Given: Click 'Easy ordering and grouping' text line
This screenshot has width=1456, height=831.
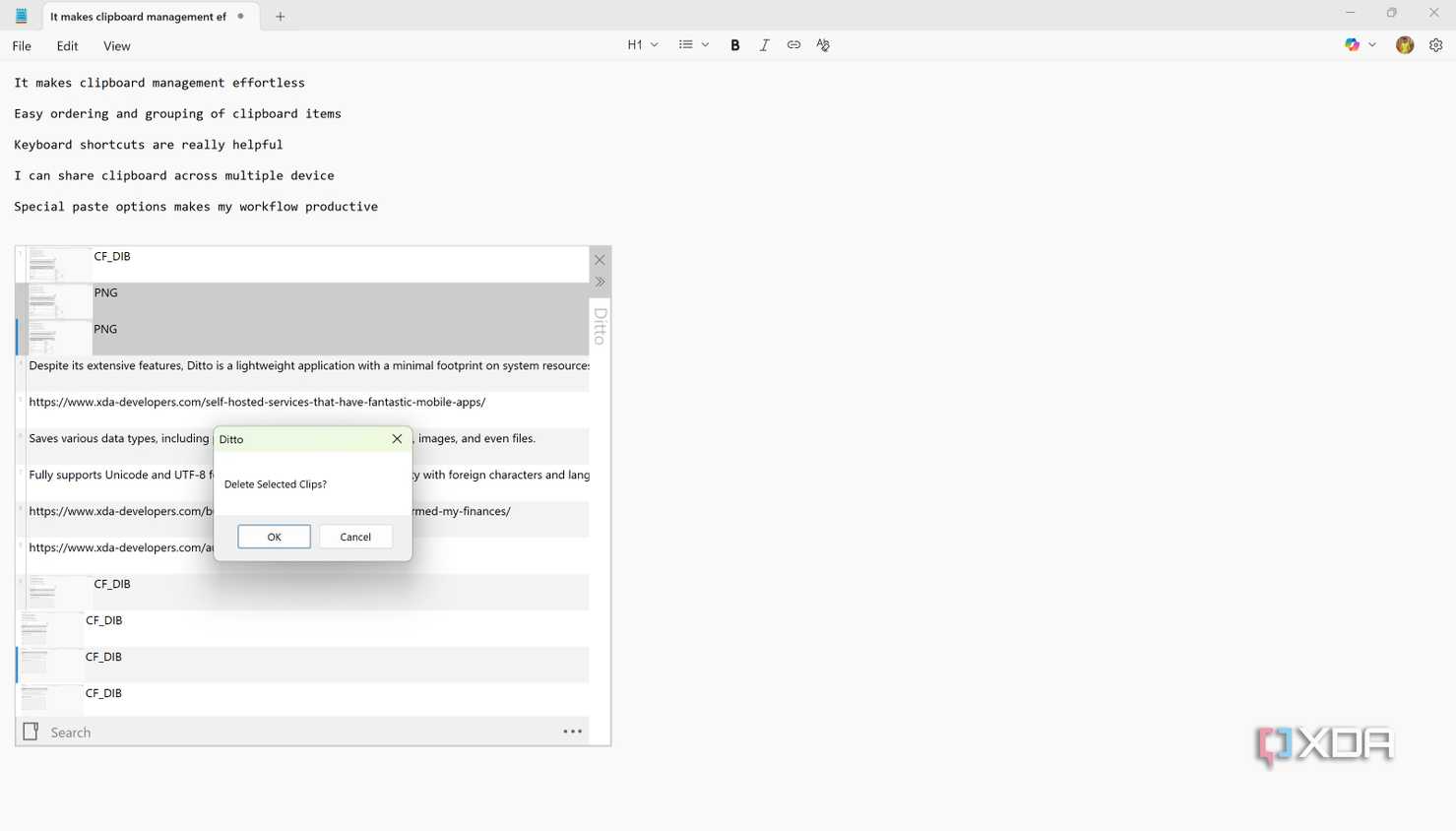Looking at the screenshot, I should [x=177, y=114].
